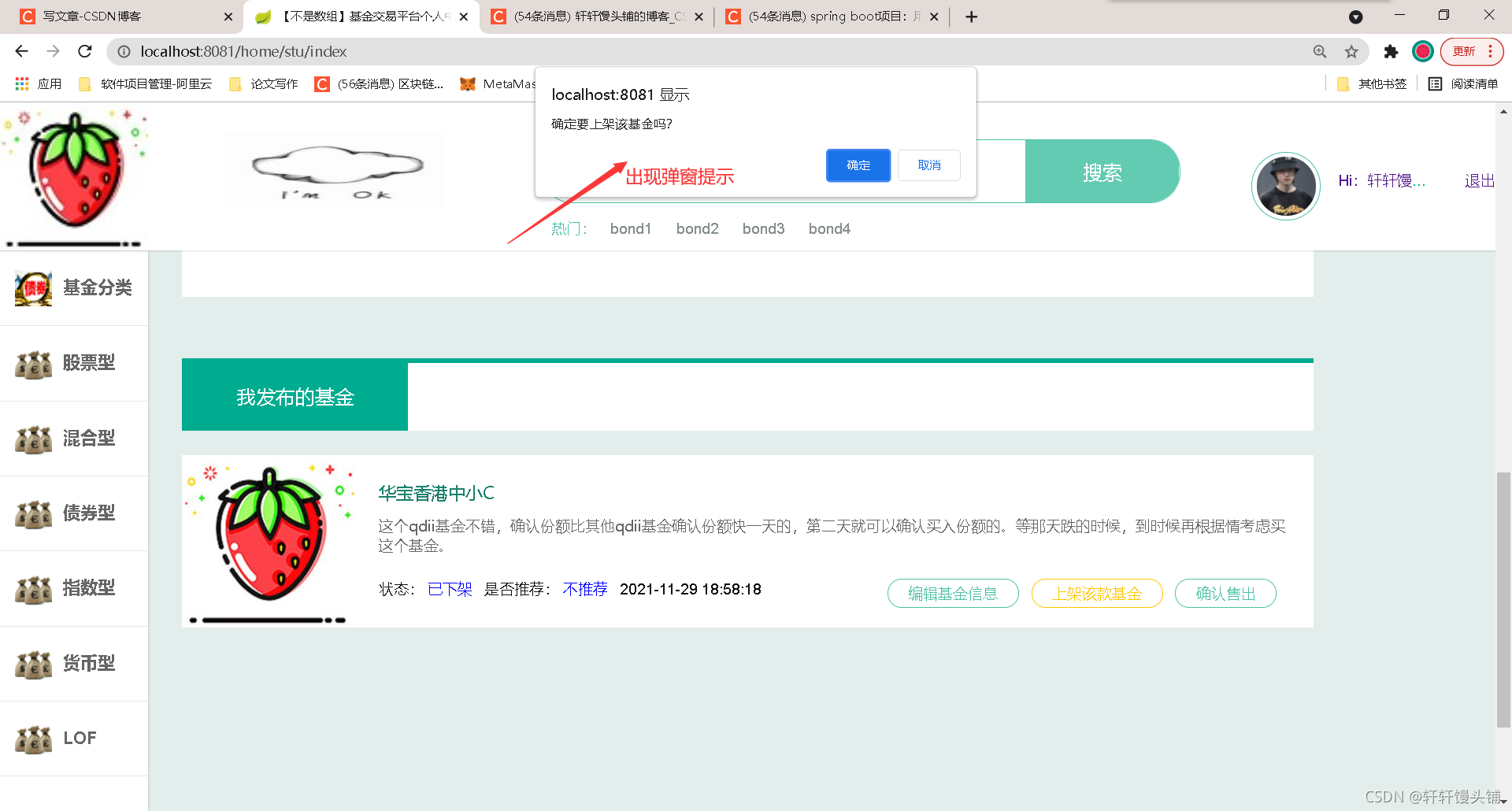The image size is (1512, 811).
Task: Open 货币型 category in sidebar
Action: tap(74, 664)
